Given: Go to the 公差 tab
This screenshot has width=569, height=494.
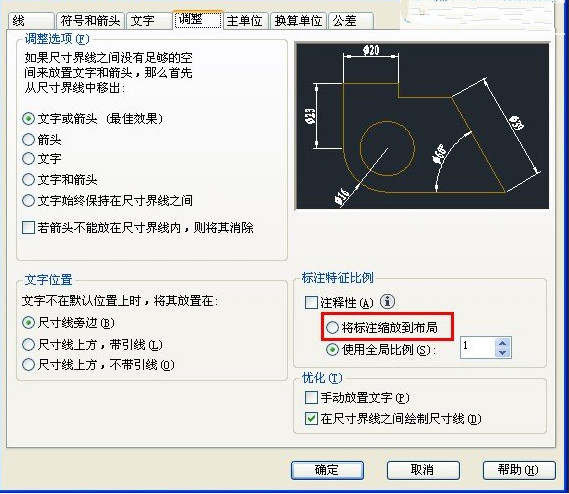Looking at the screenshot, I should 351,21.
